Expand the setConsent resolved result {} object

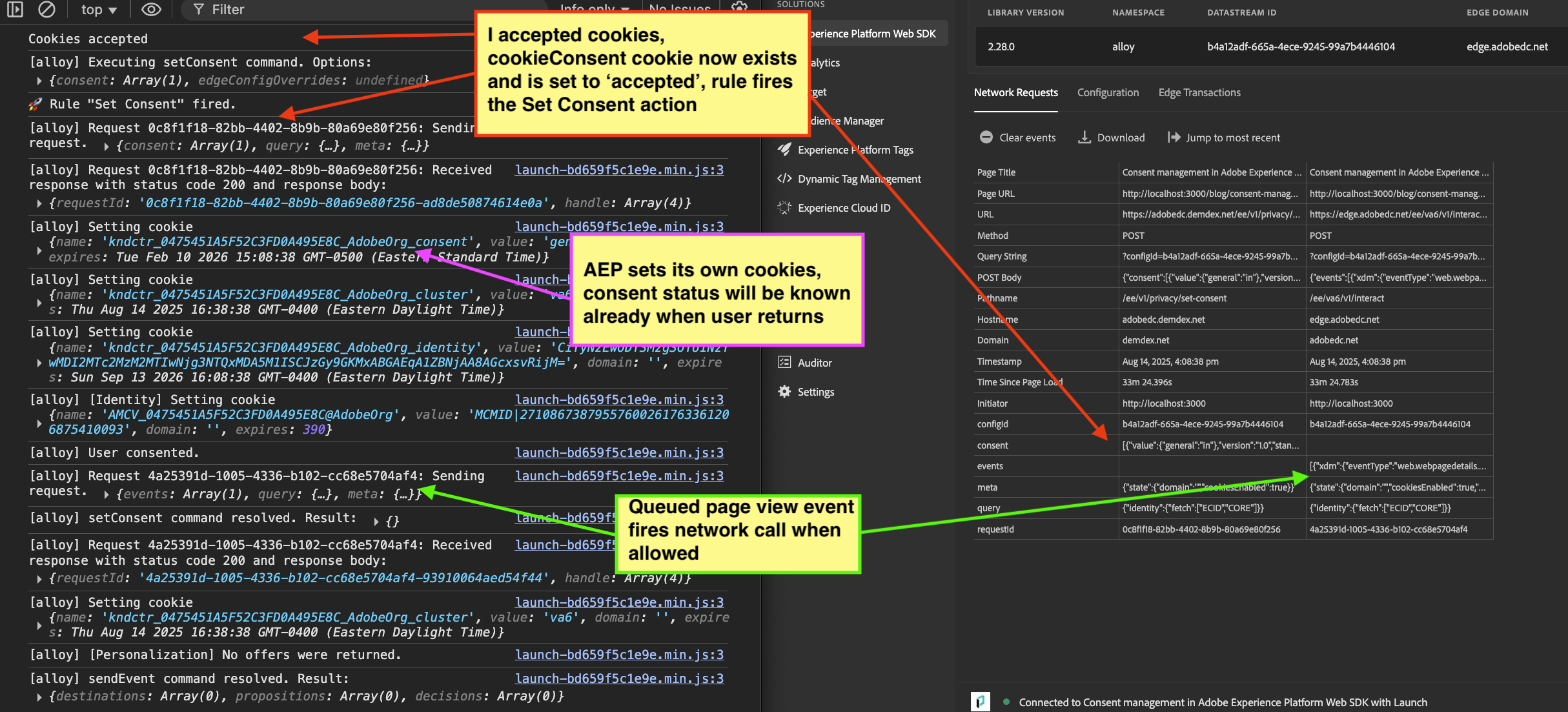[x=376, y=521]
